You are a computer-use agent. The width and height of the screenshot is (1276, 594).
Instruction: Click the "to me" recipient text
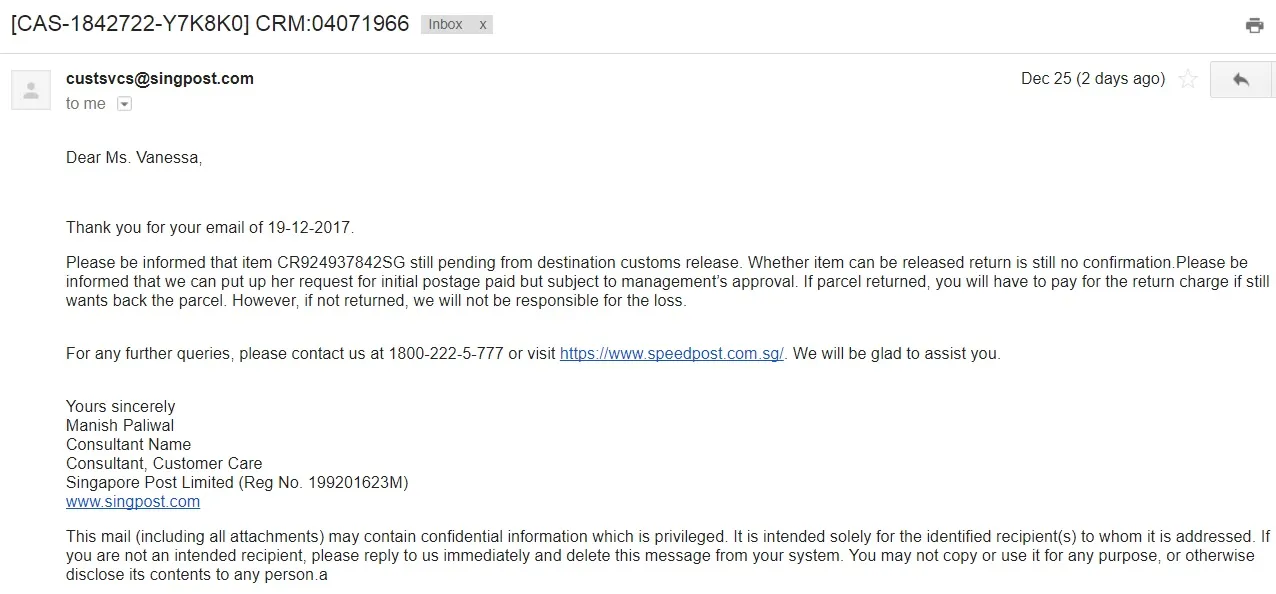(86, 104)
